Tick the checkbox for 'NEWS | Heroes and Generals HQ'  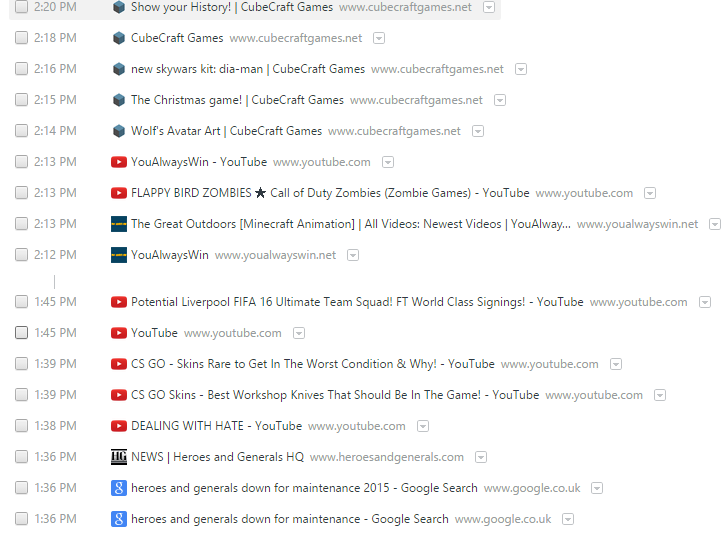(21, 456)
